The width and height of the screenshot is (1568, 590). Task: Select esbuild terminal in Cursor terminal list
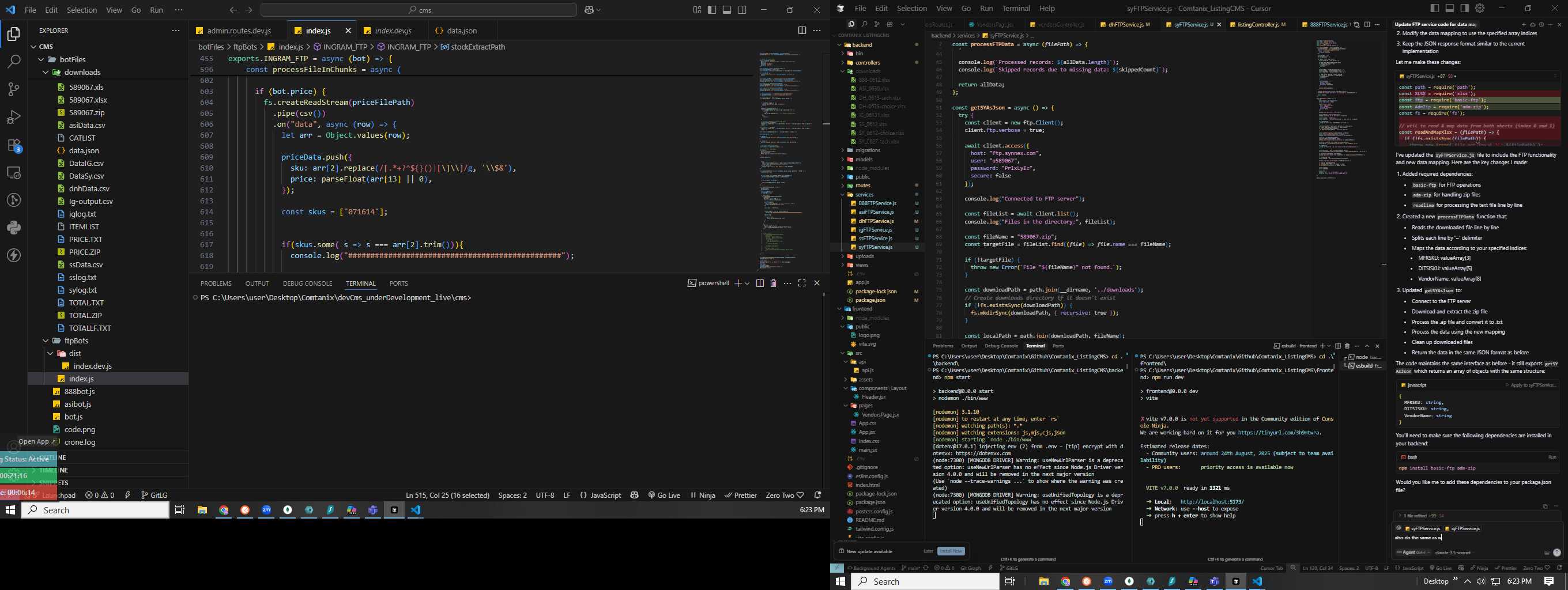[1363, 365]
